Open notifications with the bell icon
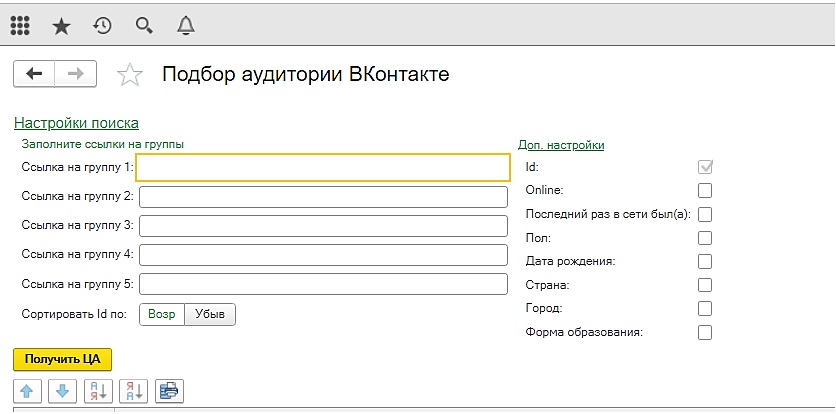This screenshot has height=414, width=836. 186,26
